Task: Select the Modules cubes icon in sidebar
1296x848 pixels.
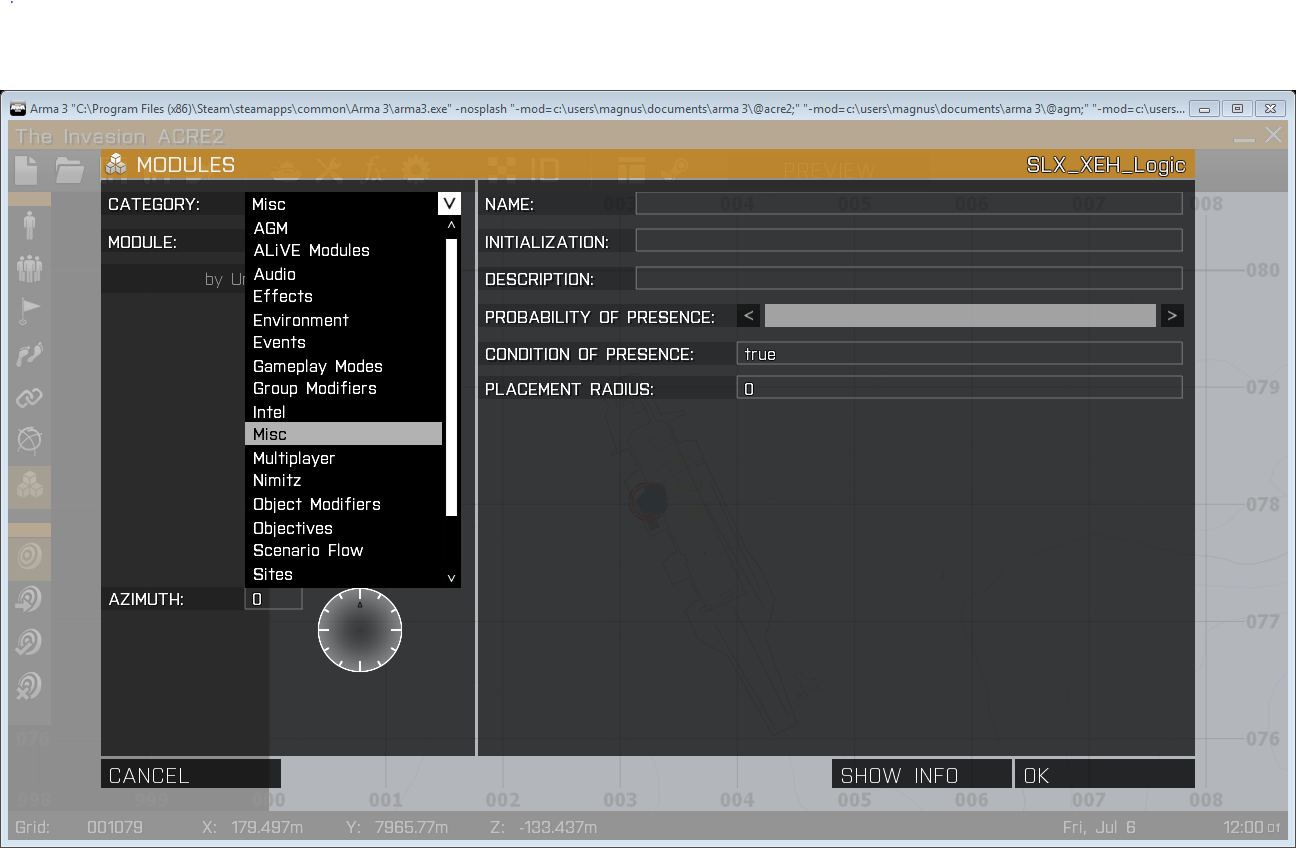Action: 30,486
